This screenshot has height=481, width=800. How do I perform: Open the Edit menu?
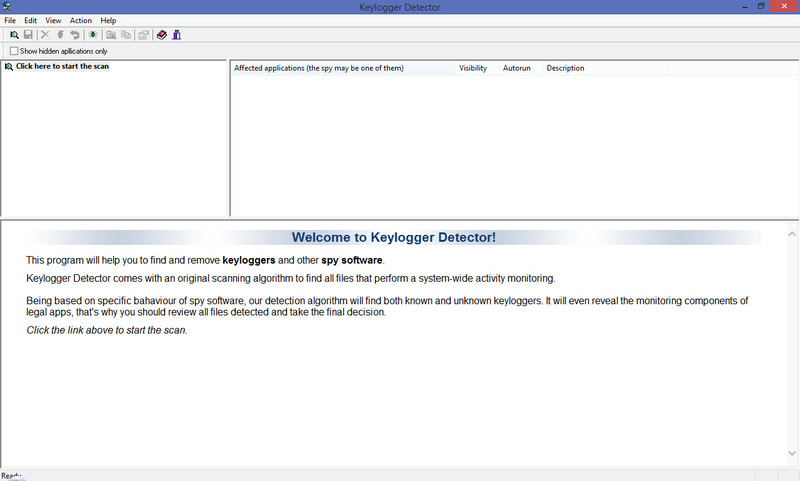(31, 20)
